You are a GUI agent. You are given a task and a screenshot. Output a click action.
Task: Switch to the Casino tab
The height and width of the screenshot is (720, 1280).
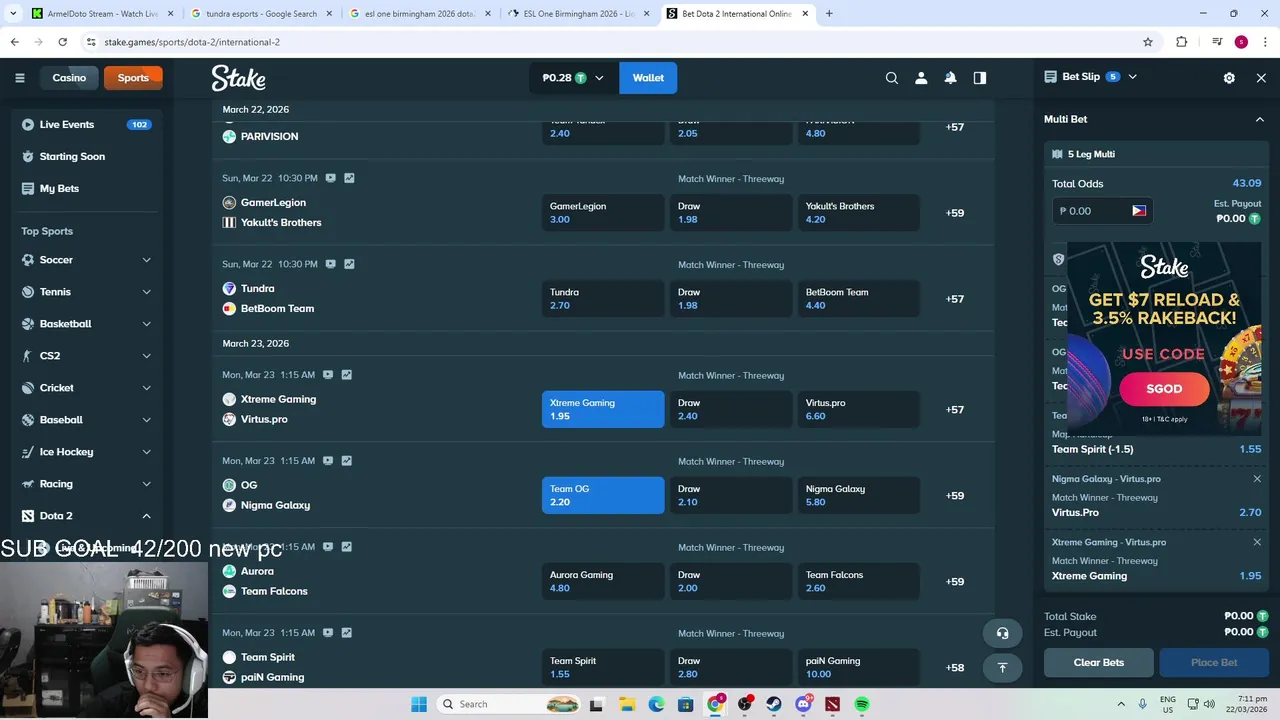tap(69, 78)
